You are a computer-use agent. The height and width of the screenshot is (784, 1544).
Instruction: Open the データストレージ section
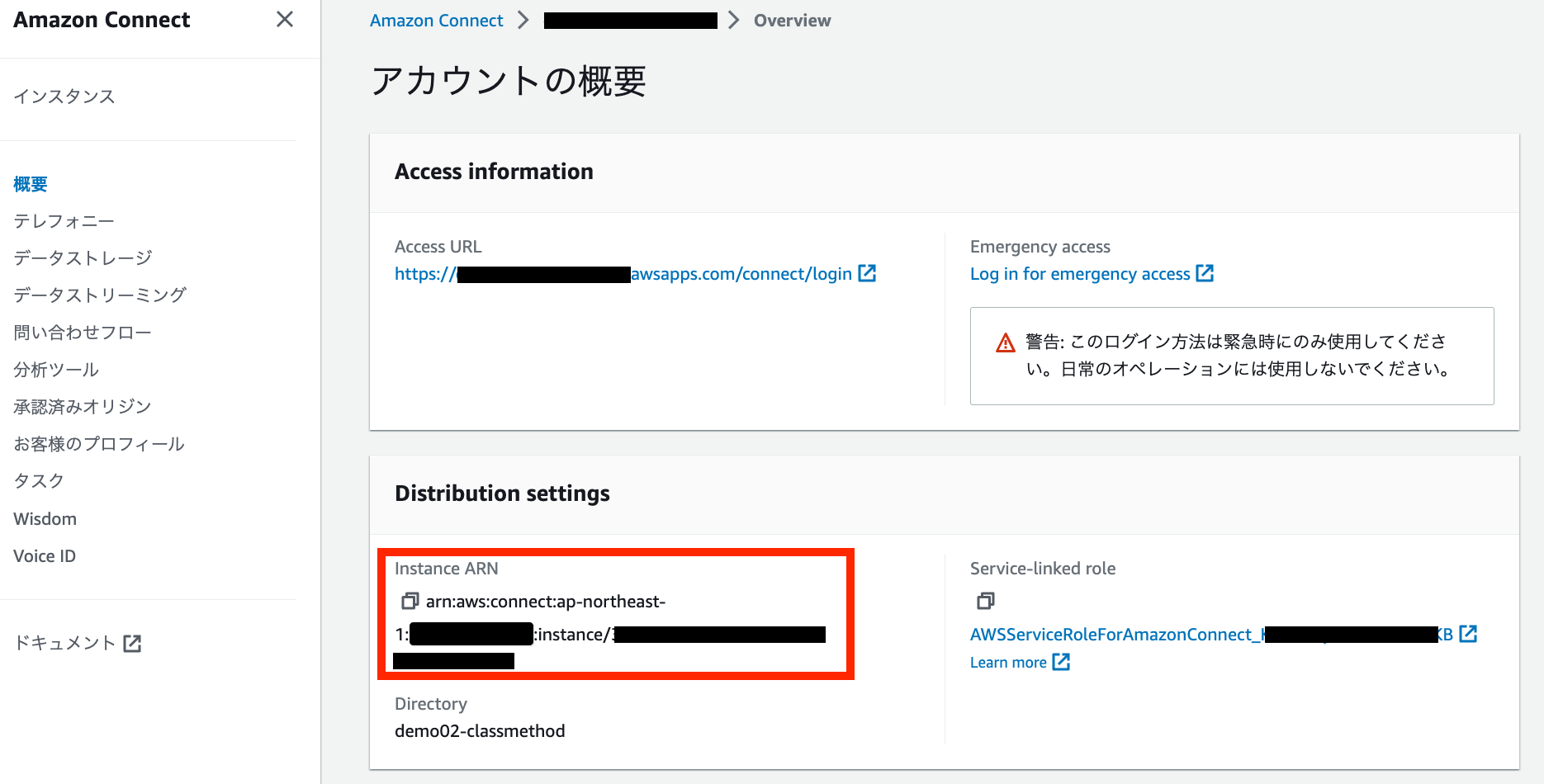[x=82, y=257]
